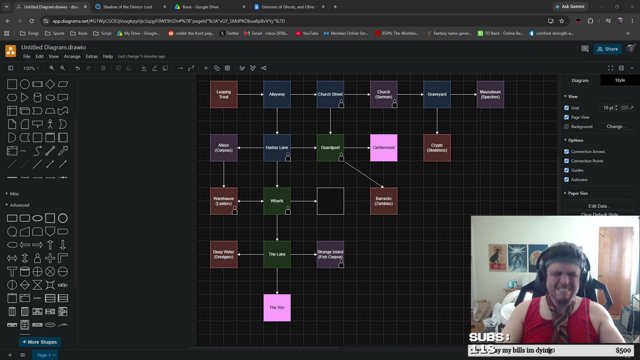
Task: Open the Extras menu
Action: [x=91, y=57]
